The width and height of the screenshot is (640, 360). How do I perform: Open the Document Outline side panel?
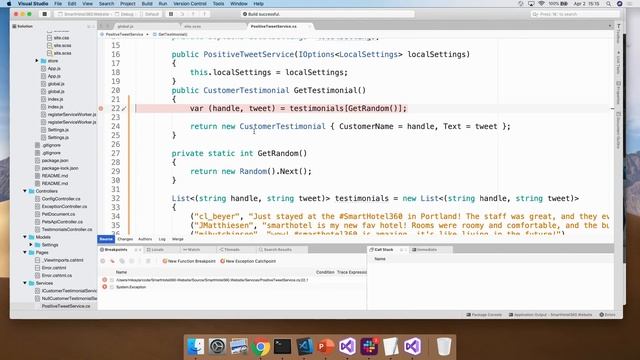[x=618, y=131]
